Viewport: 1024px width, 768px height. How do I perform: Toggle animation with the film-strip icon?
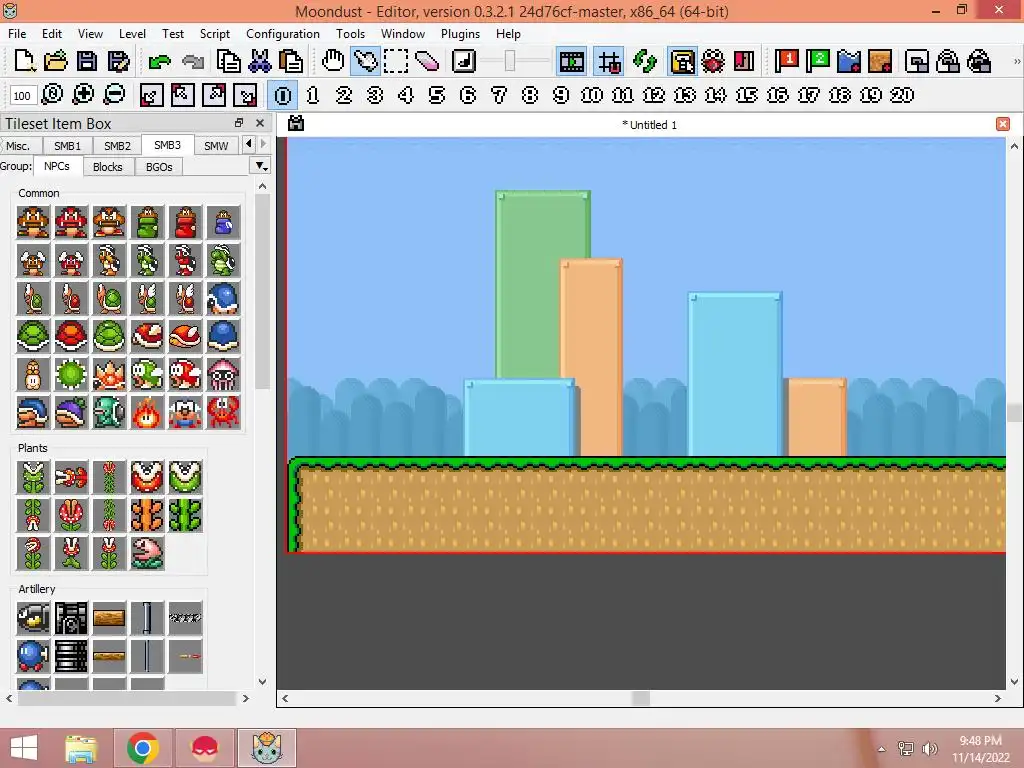click(572, 61)
